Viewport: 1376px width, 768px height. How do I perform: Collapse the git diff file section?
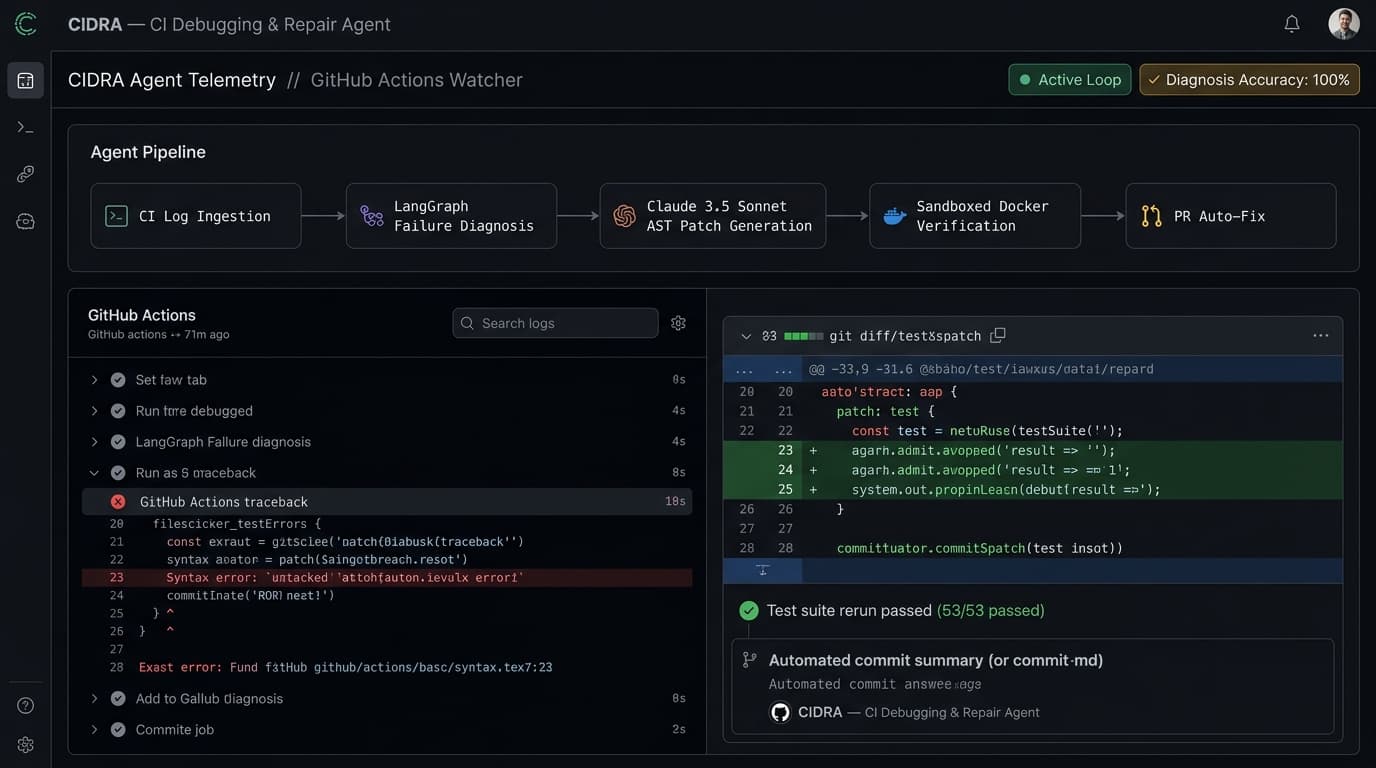[x=745, y=336]
